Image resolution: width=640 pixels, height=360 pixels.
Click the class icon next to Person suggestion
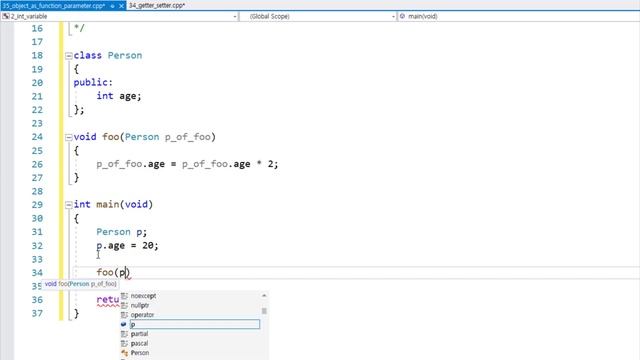point(124,353)
